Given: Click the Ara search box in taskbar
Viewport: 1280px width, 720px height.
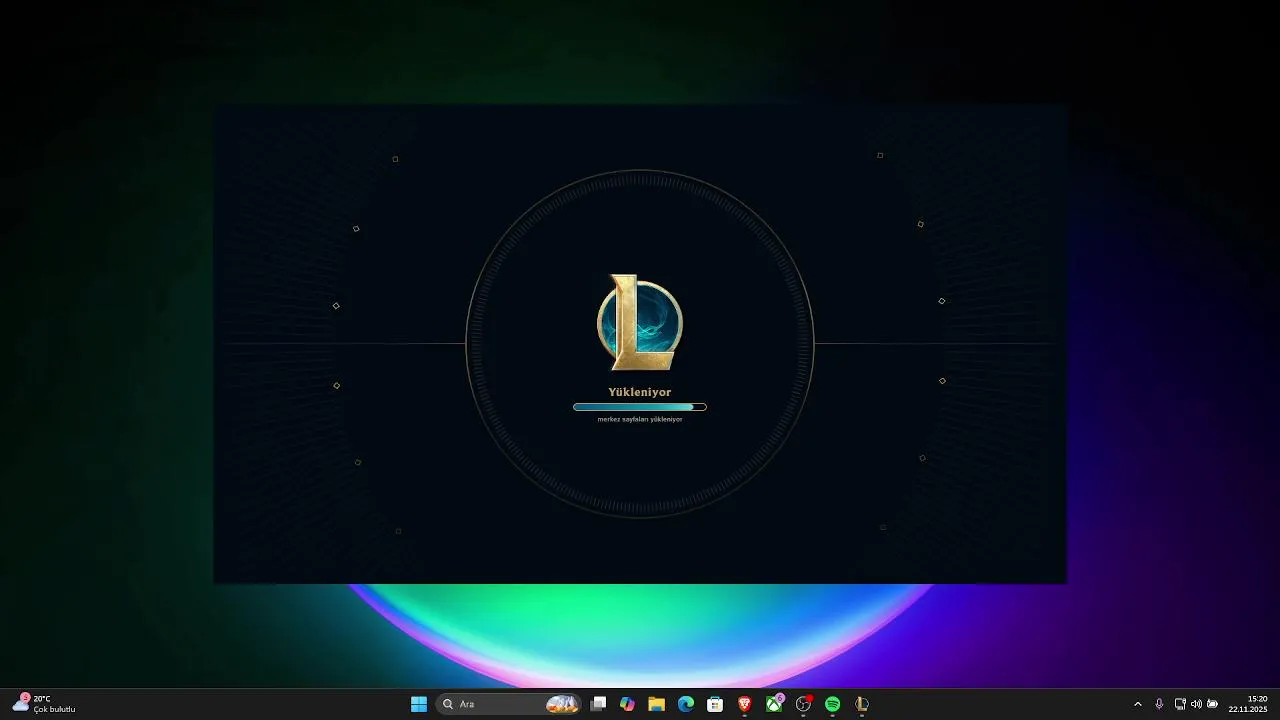Looking at the screenshot, I should coord(510,704).
